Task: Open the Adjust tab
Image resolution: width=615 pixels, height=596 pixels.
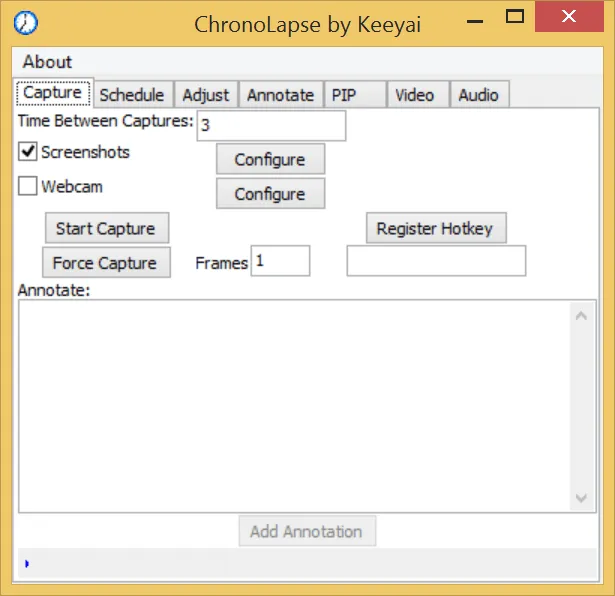Action: tap(205, 95)
